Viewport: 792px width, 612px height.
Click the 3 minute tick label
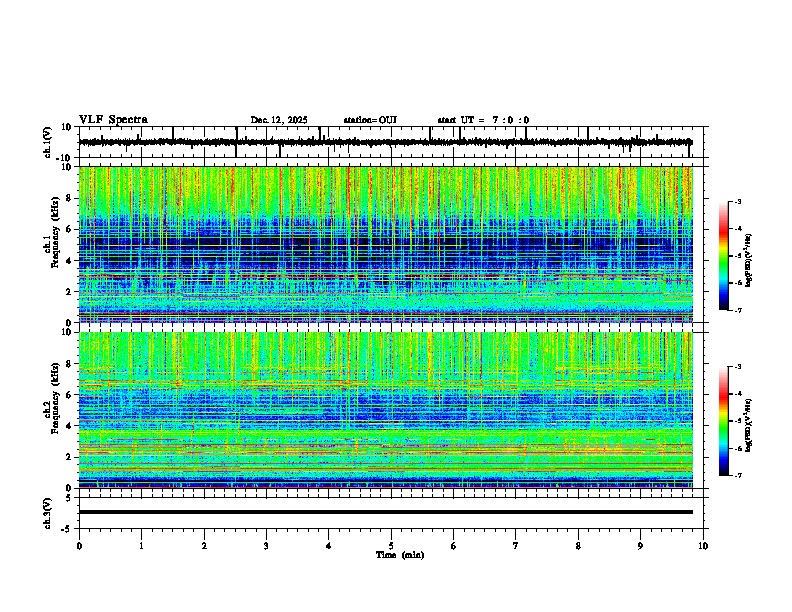pyautogui.click(x=266, y=546)
